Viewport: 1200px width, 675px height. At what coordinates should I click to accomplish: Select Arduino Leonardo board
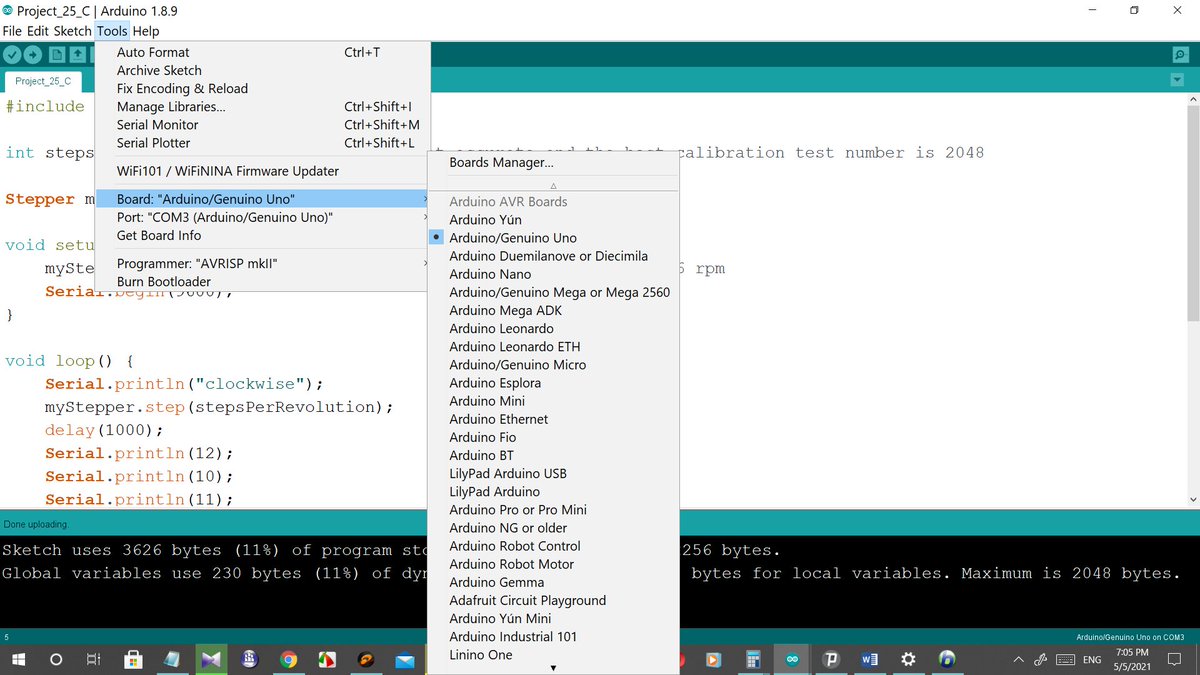tap(553, 328)
